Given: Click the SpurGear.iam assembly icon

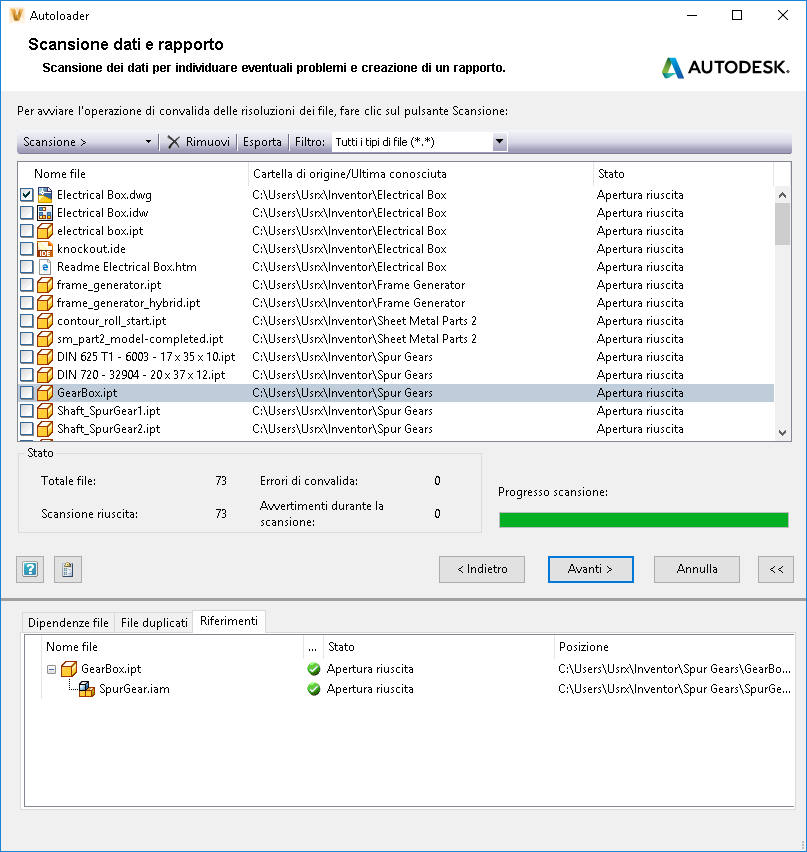Looking at the screenshot, I should 87,689.
